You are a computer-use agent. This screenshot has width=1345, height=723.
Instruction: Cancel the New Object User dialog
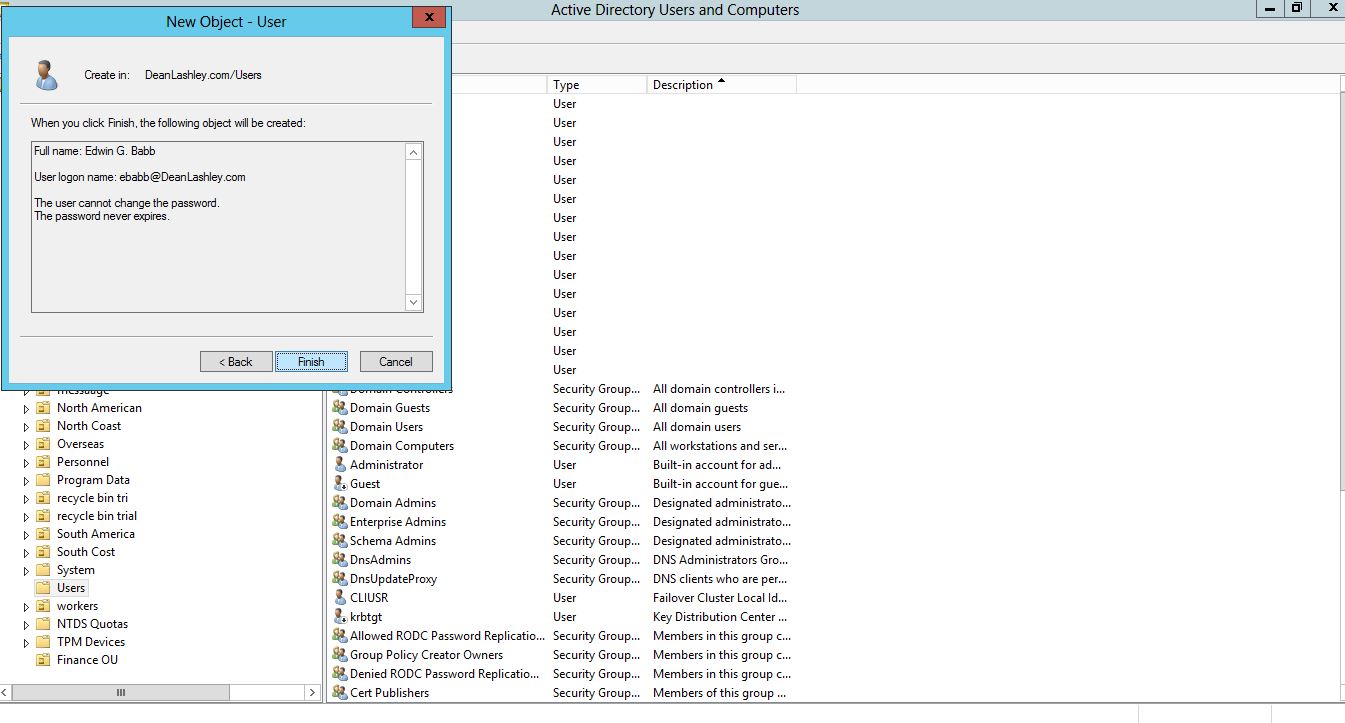395,362
